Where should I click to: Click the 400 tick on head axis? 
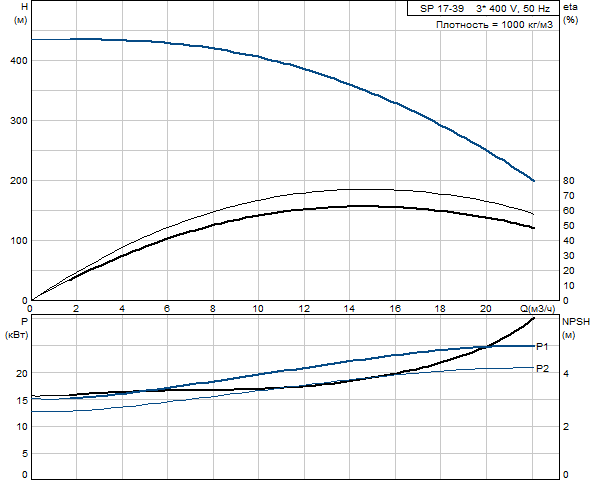pos(19,60)
